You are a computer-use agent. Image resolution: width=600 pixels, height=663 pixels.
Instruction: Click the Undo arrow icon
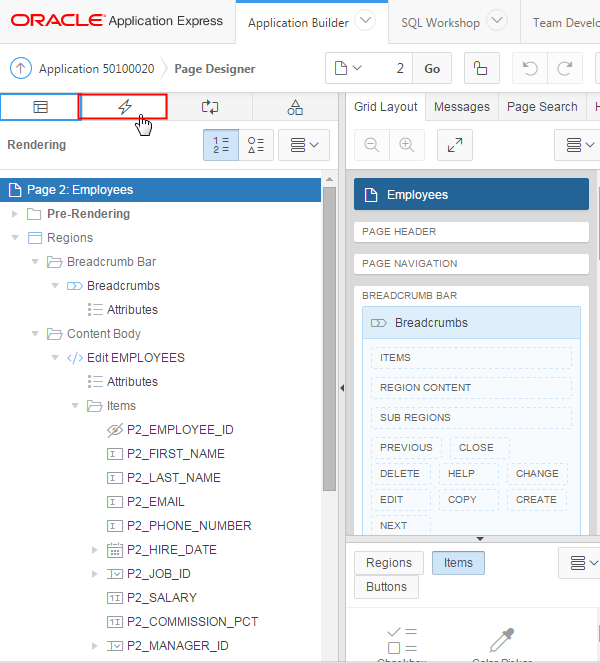(x=529, y=68)
